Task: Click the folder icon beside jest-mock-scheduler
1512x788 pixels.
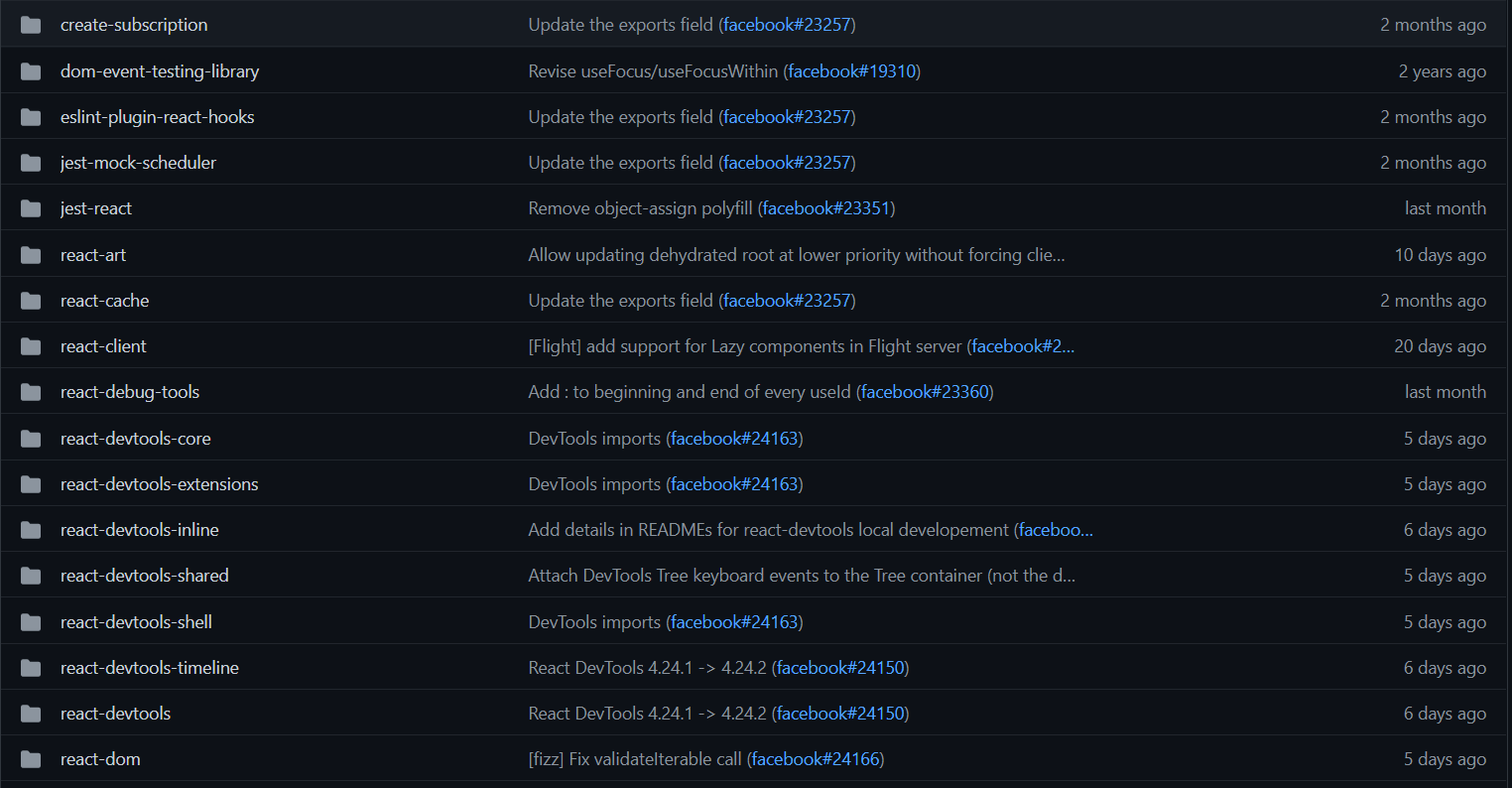Action: (x=31, y=163)
